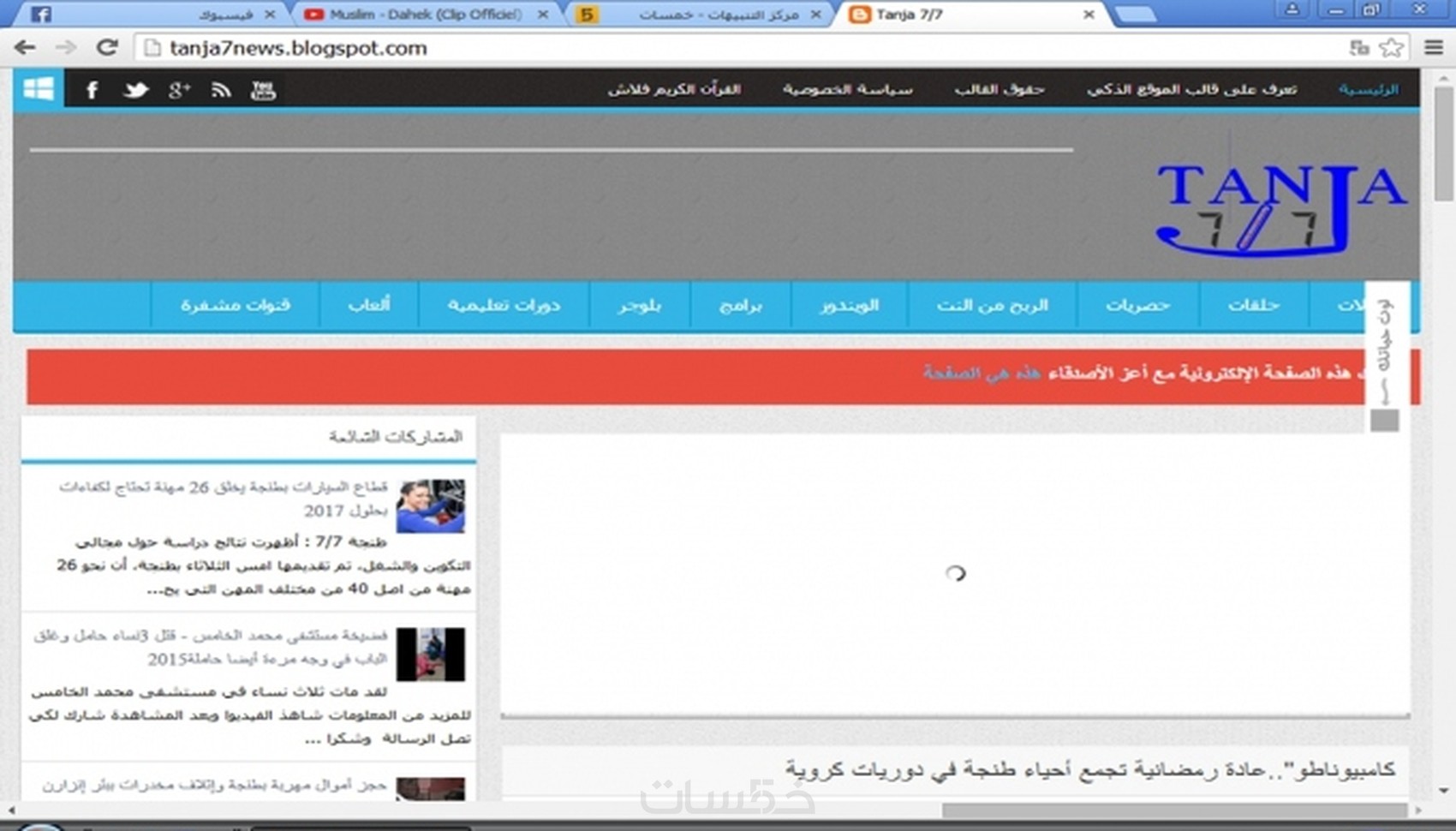The width and height of the screenshot is (1456, 831).
Task: Open تعرف على قالب الموقع الذكي
Action: 1191,89
